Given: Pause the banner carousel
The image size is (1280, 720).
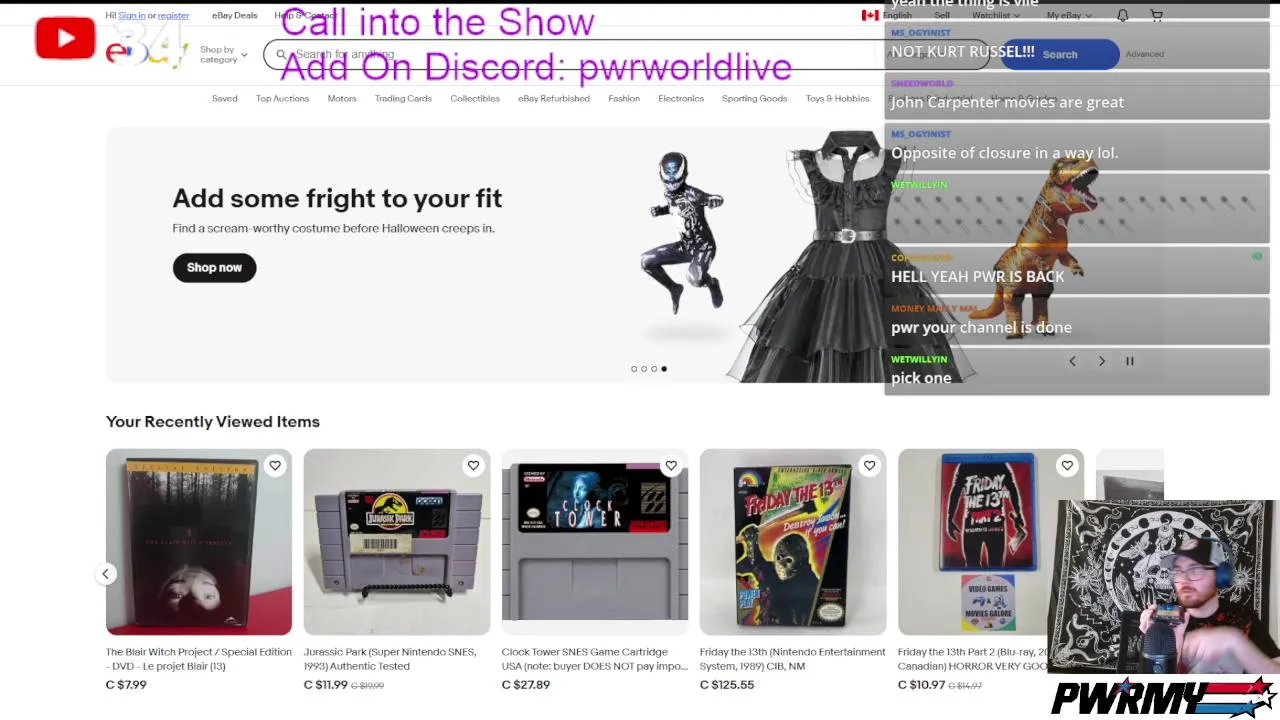Looking at the screenshot, I should 1130,361.
